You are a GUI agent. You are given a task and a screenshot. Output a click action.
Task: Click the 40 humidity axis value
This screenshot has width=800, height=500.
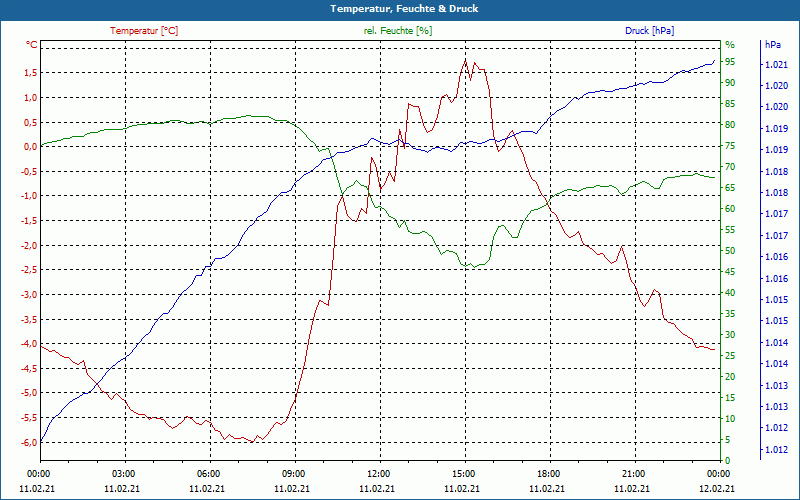click(730, 293)
